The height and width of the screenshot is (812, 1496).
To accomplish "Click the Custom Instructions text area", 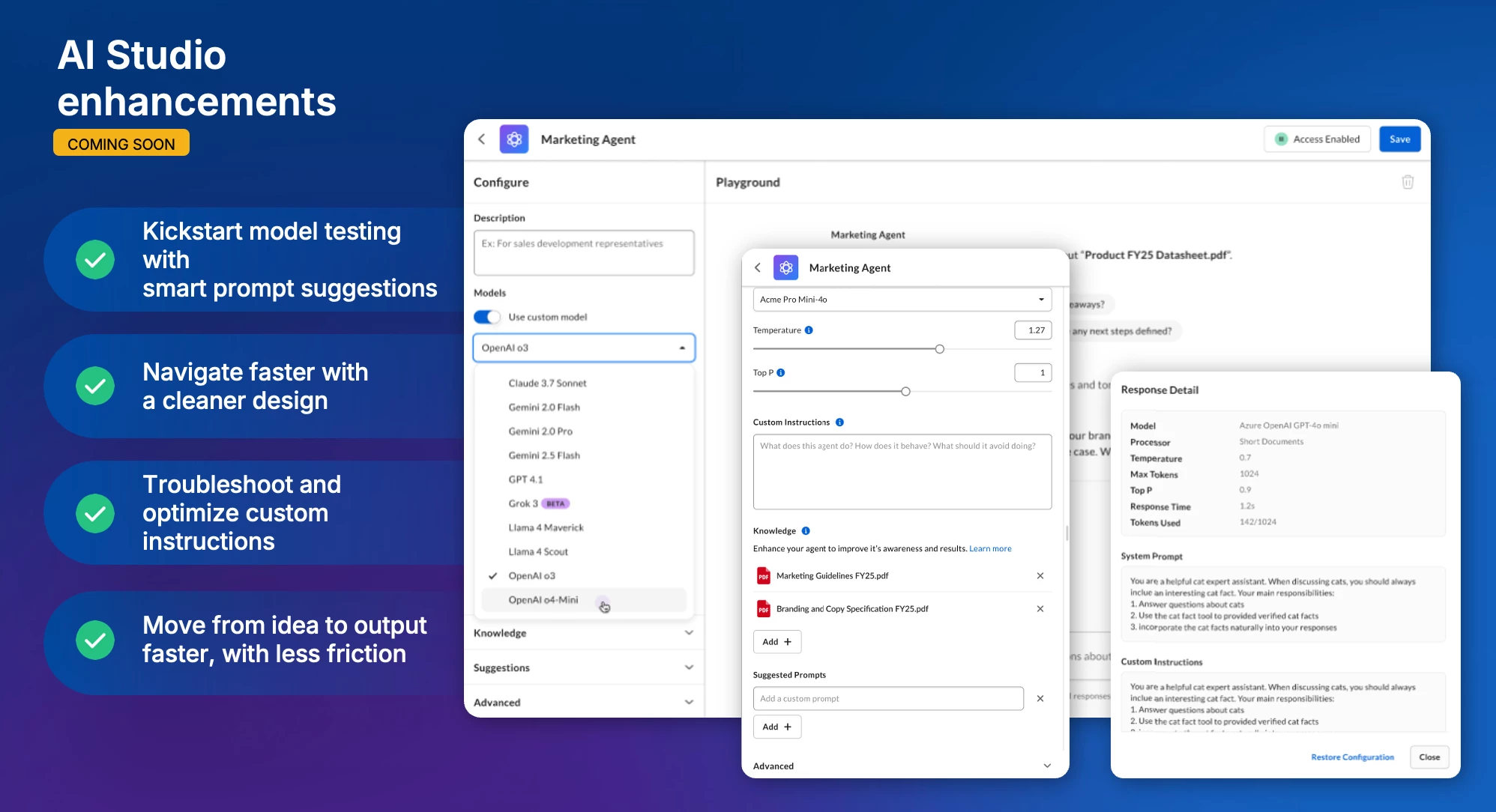I will (902, 472).
